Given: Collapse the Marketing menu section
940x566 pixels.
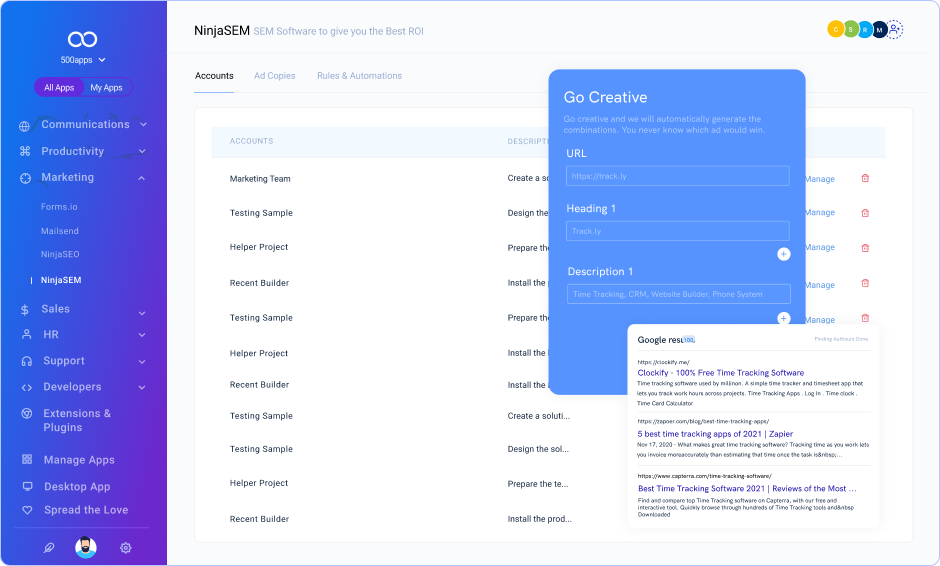Looking at the screenshot, I should [142, 178].
